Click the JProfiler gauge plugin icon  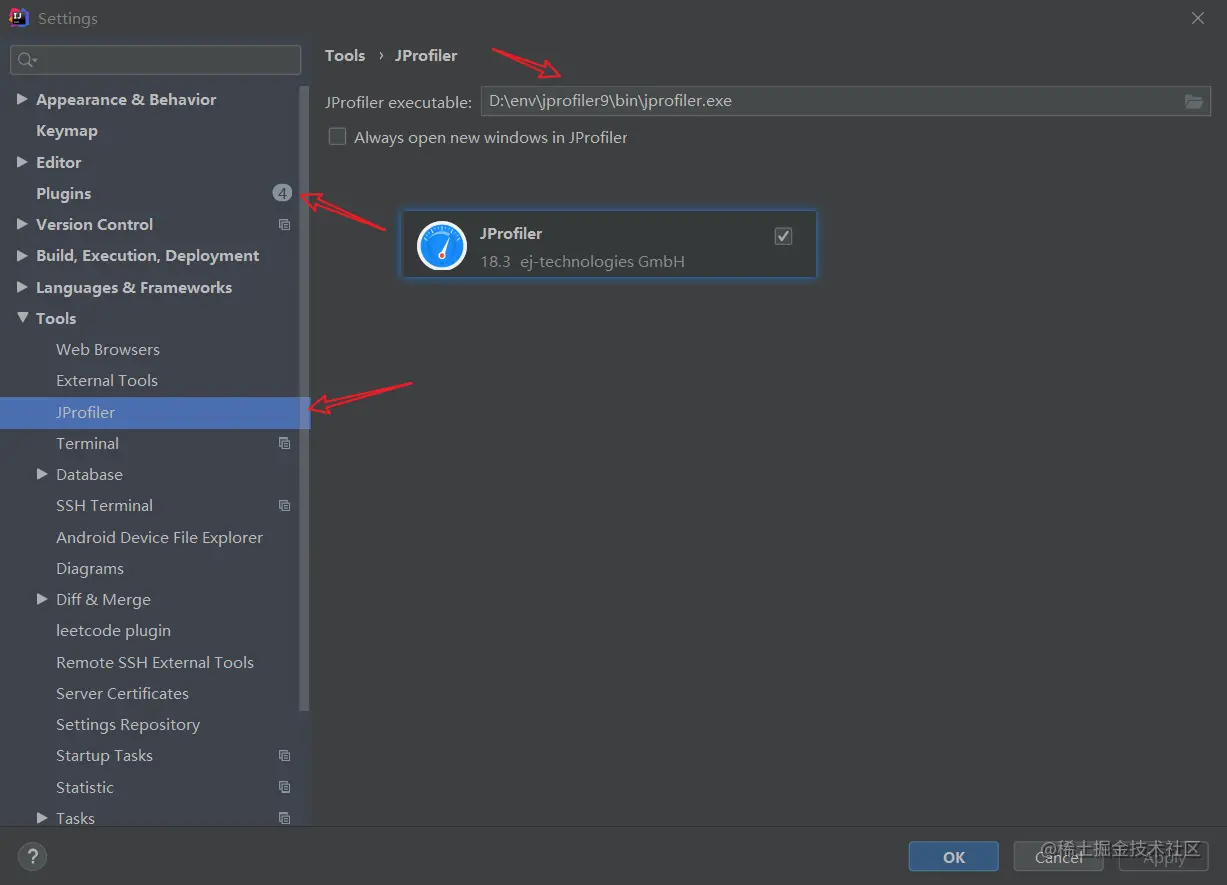click(x=442, y=245)
